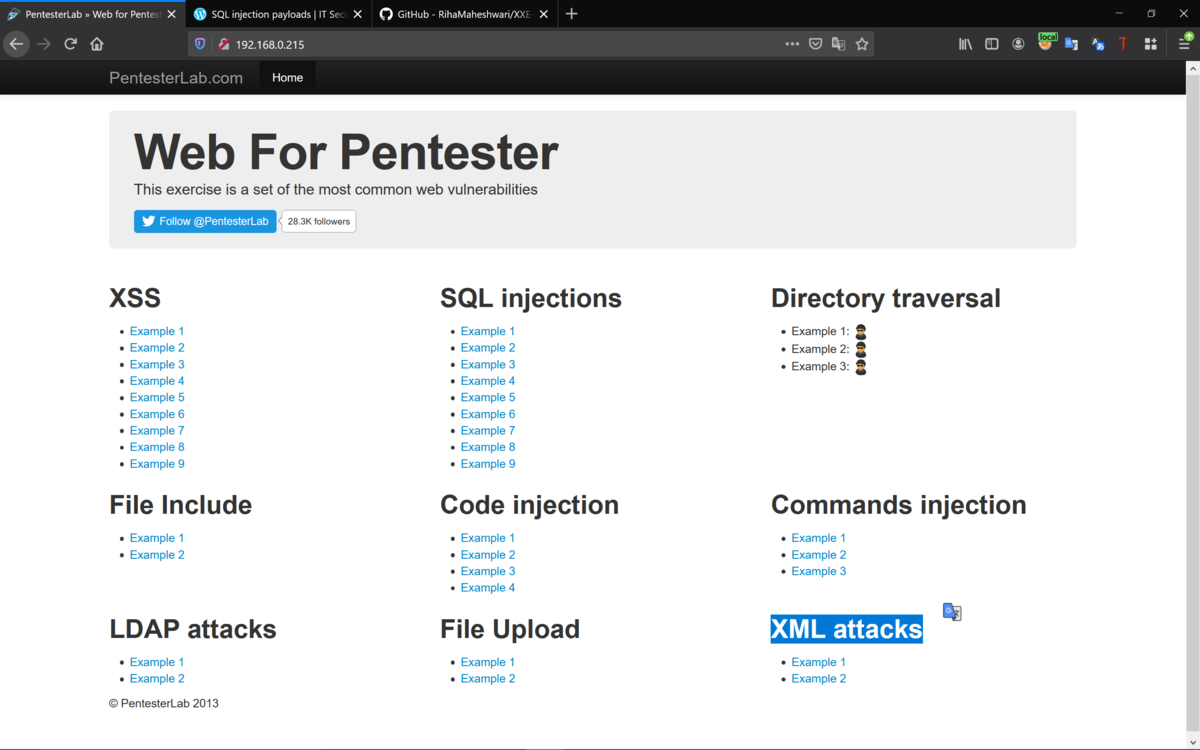Reload the current page

coord(70,44)
